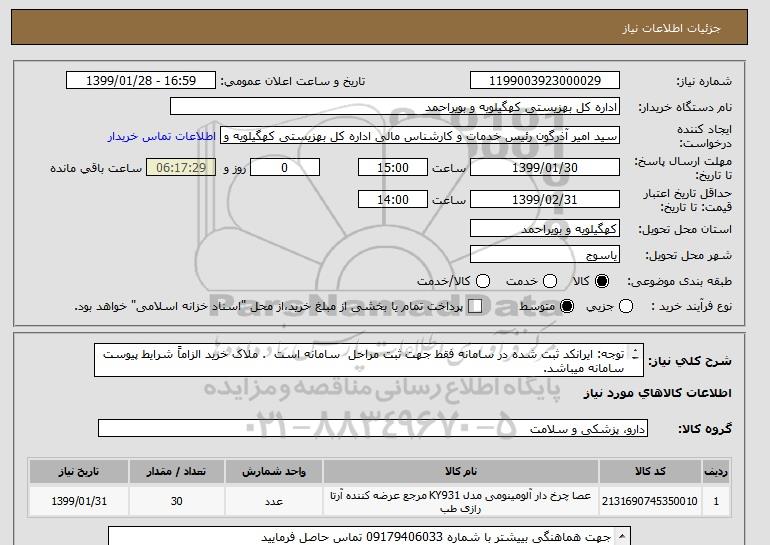Click the unit cell عدد
Viewport: 770px width, 545px height.
(274, 501)
